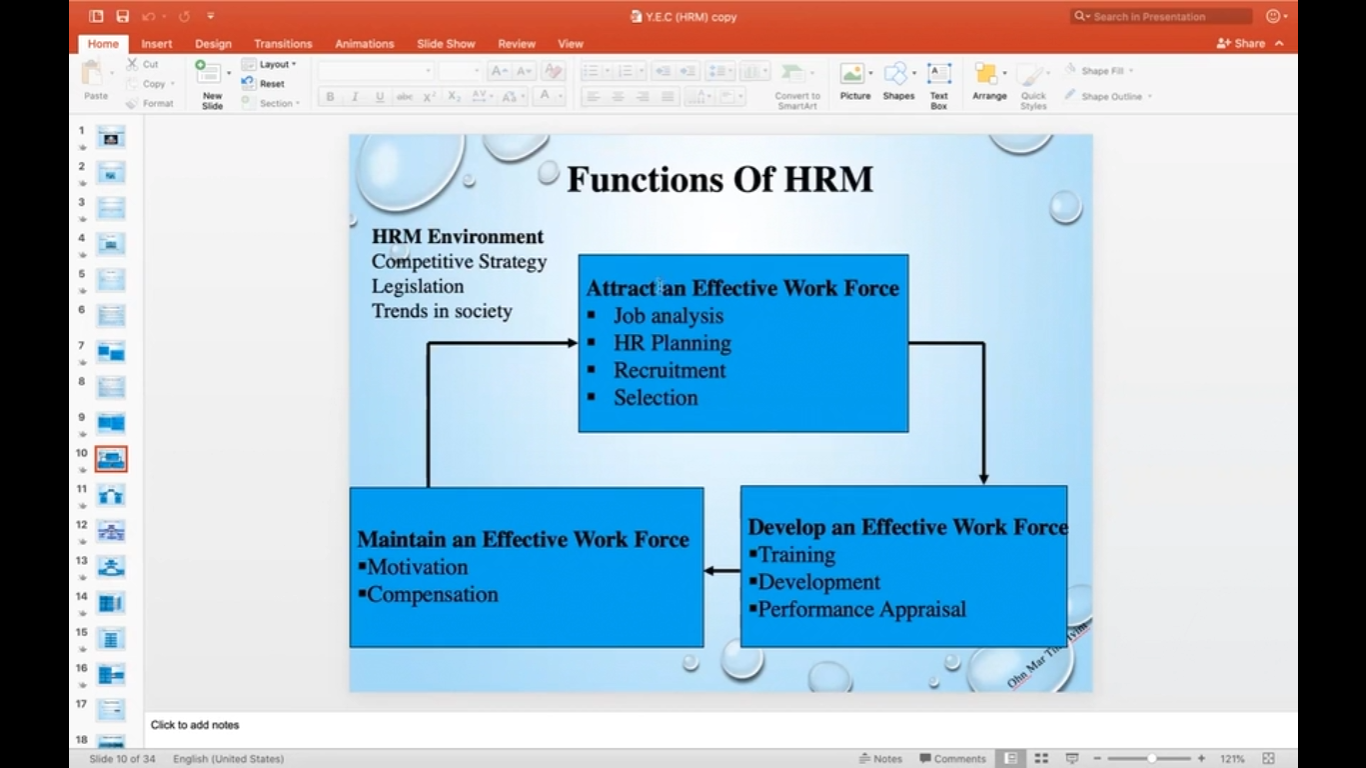Open the font size combo box
The height and width of the screenshot is (768, 1366).
[x=460, y=71]
